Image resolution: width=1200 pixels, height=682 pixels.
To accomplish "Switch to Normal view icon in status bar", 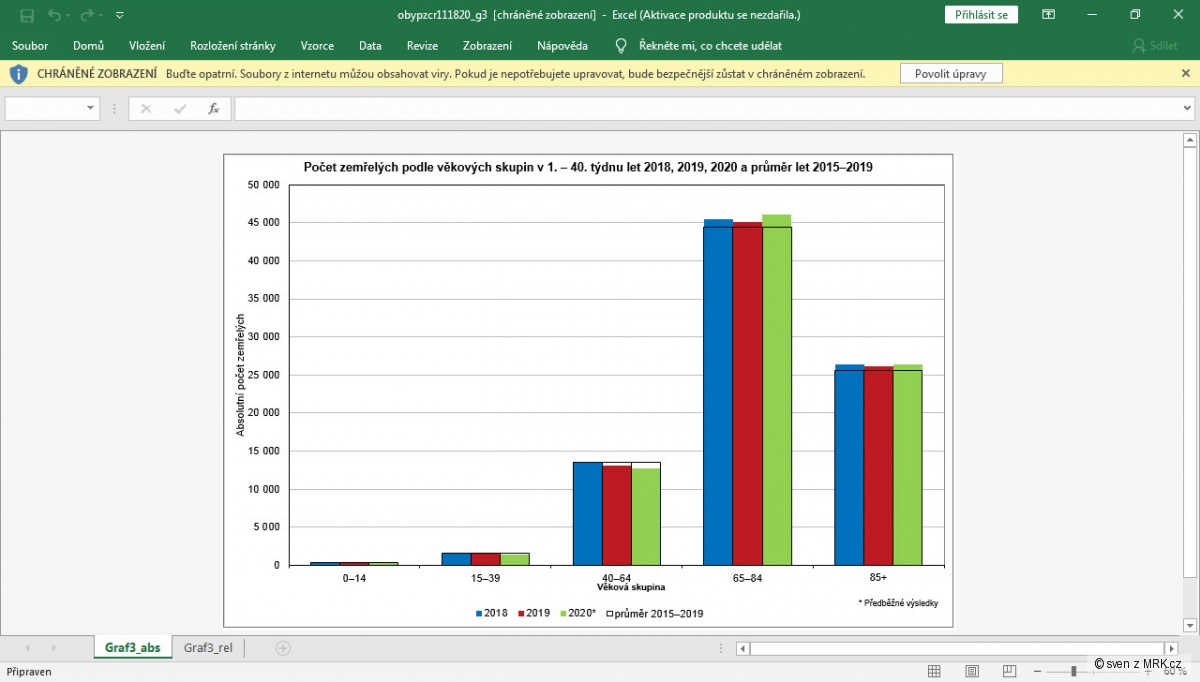I will click(934, 671).
